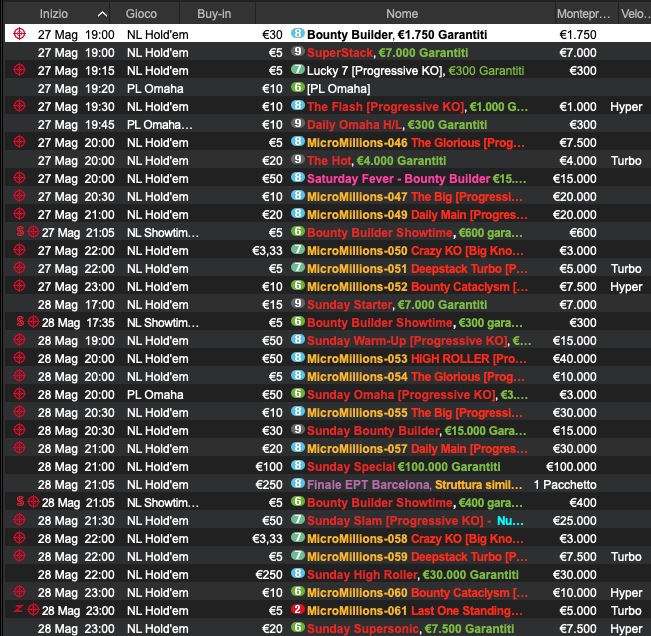Select The Hot, €4.000 Garantiti tournament

[377, 161]
